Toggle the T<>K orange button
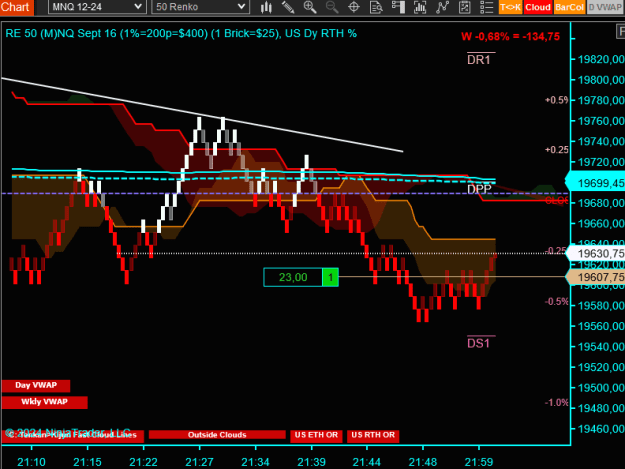 pyautogui.click(x=510, y=7)
